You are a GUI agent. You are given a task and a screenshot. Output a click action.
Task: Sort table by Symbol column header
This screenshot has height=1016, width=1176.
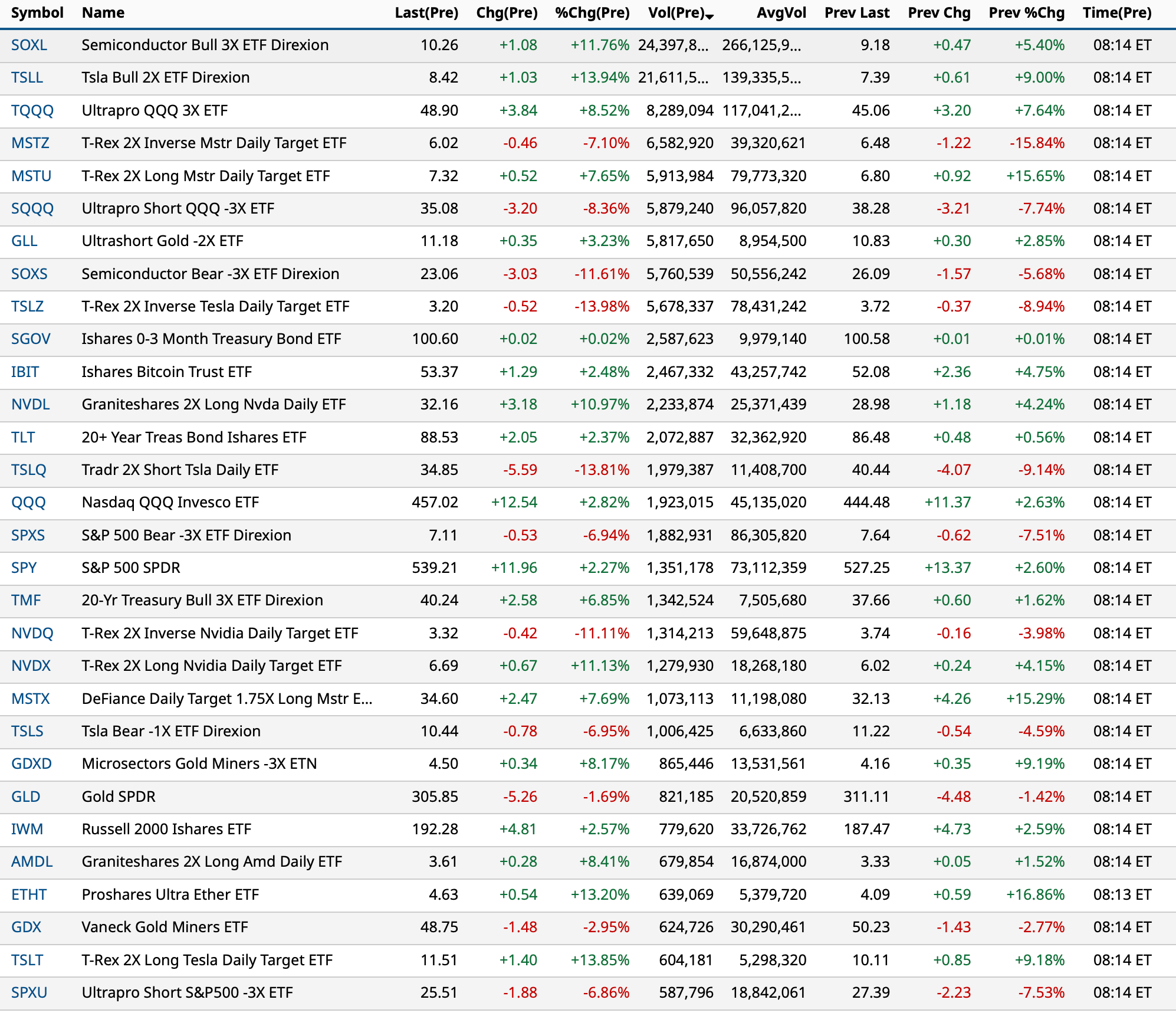pyautogui.click(x=37, y=13)
